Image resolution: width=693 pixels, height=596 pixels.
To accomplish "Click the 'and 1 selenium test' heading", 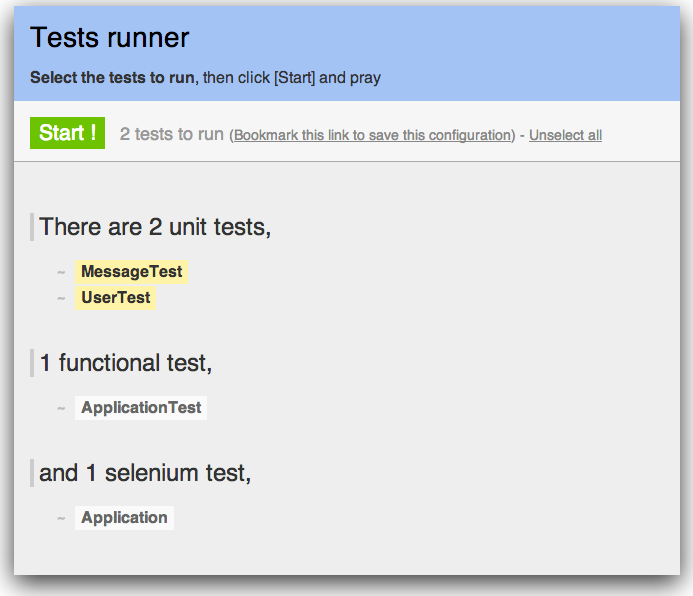I will (145, 473).
